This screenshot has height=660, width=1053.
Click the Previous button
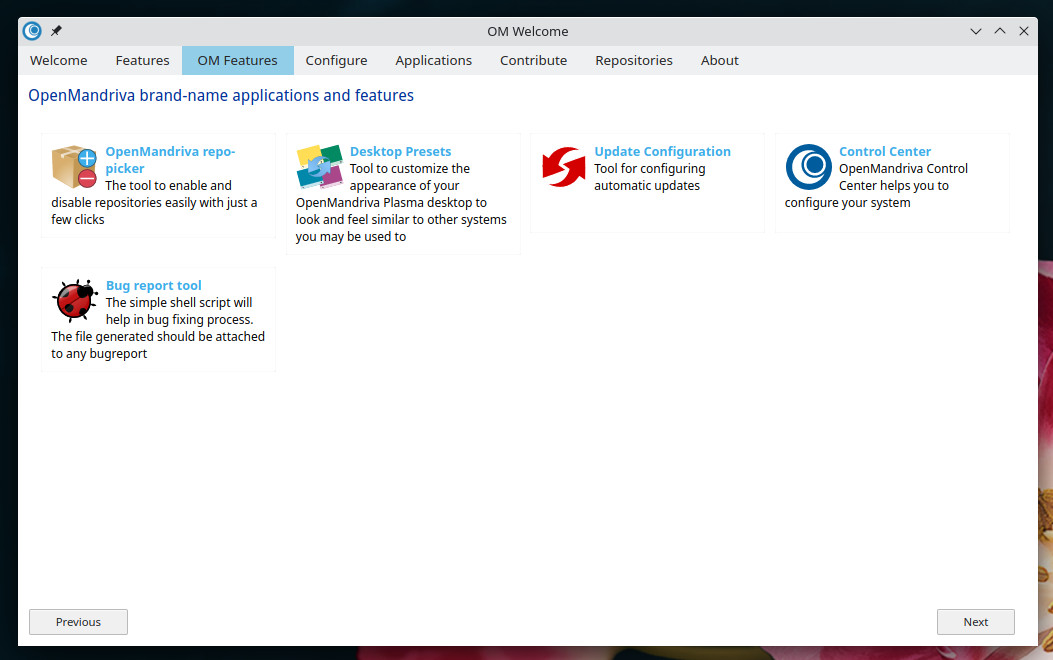point(79,622)
